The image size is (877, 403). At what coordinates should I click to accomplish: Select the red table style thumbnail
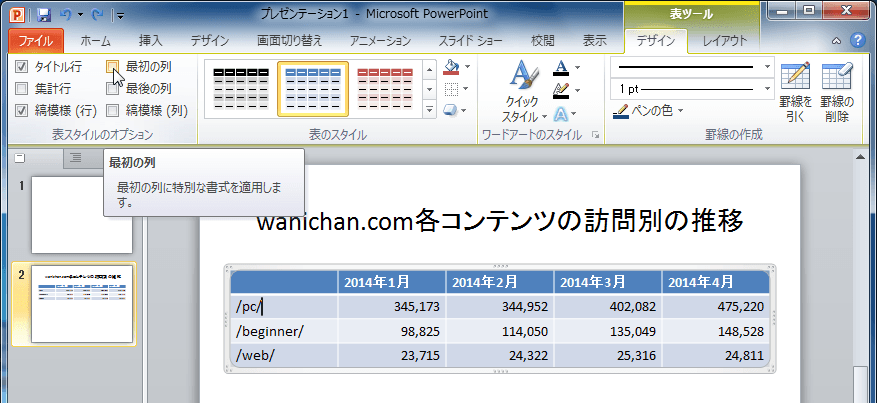385,89
